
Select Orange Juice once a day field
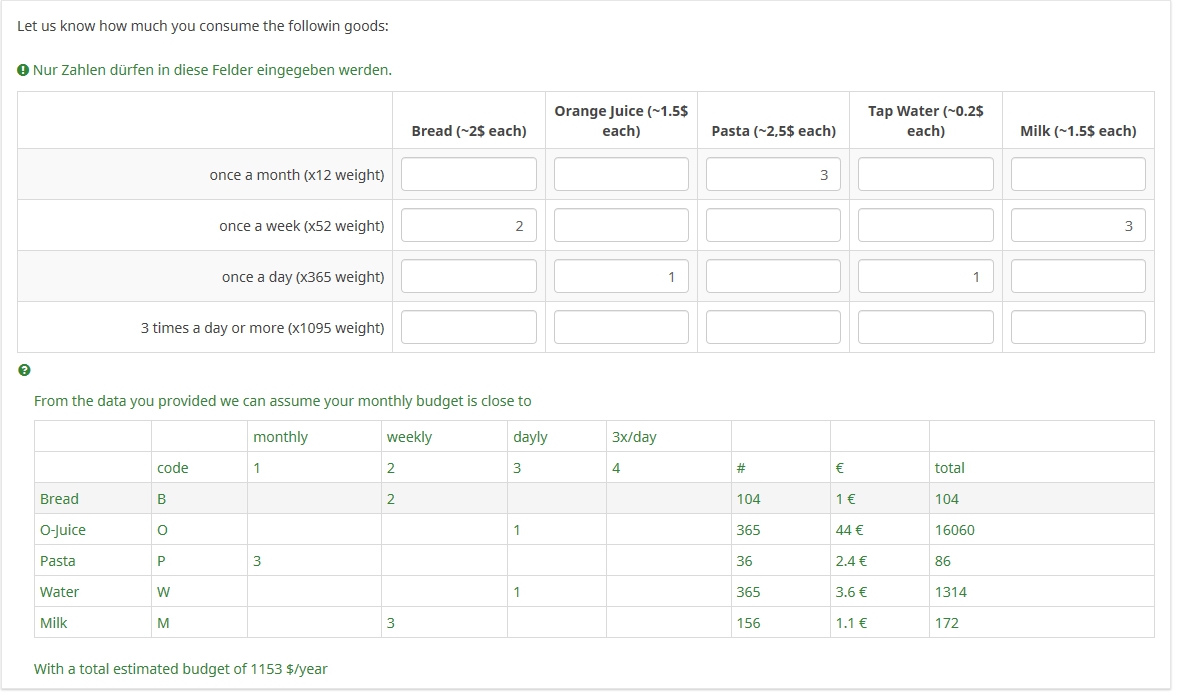621,277
